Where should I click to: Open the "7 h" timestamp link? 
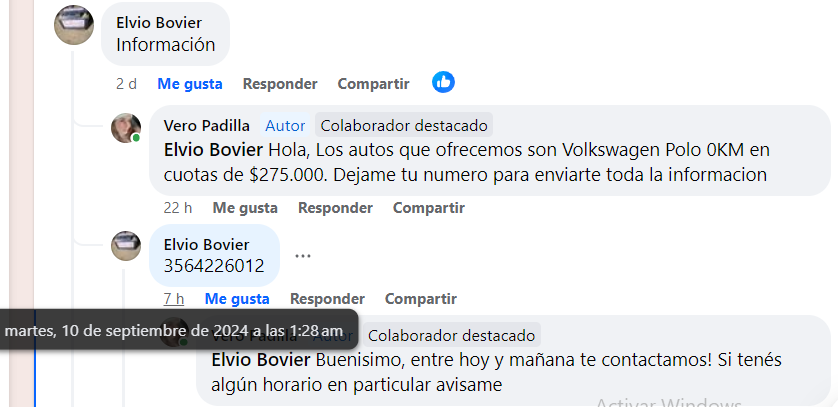tap(174, 299)
